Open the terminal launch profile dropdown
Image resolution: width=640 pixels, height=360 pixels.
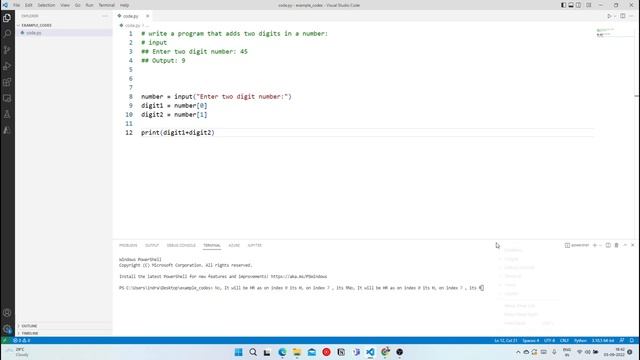tap(600, 245)
